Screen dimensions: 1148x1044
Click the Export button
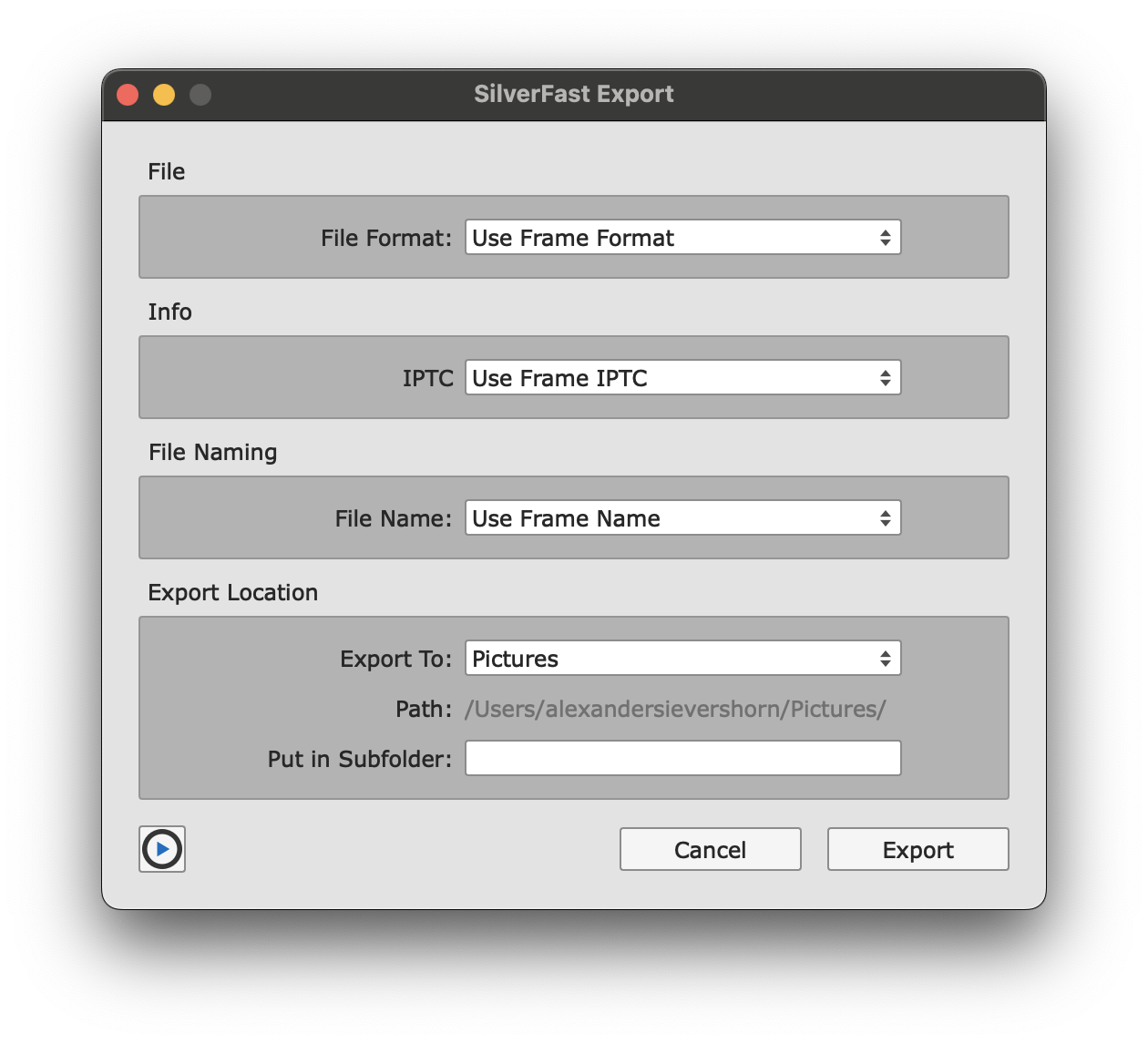point(918,849)
